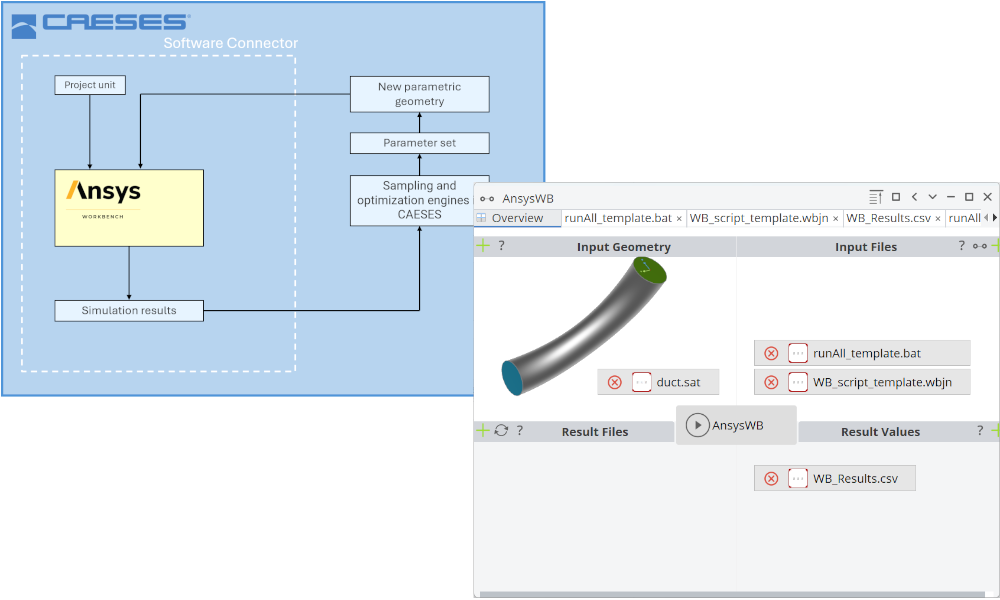Image resolution: width=1000 pixels, height=600 pixels.
Task: Open the runAll_template.bat tab
Action: pyautogui.click(x=618, y=218)
